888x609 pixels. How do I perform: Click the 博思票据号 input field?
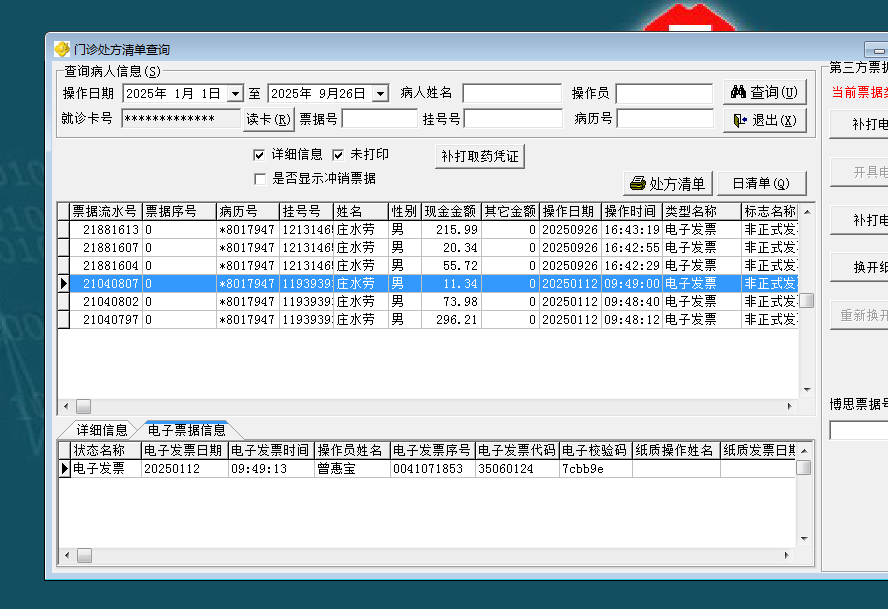(x=859, y=430)
